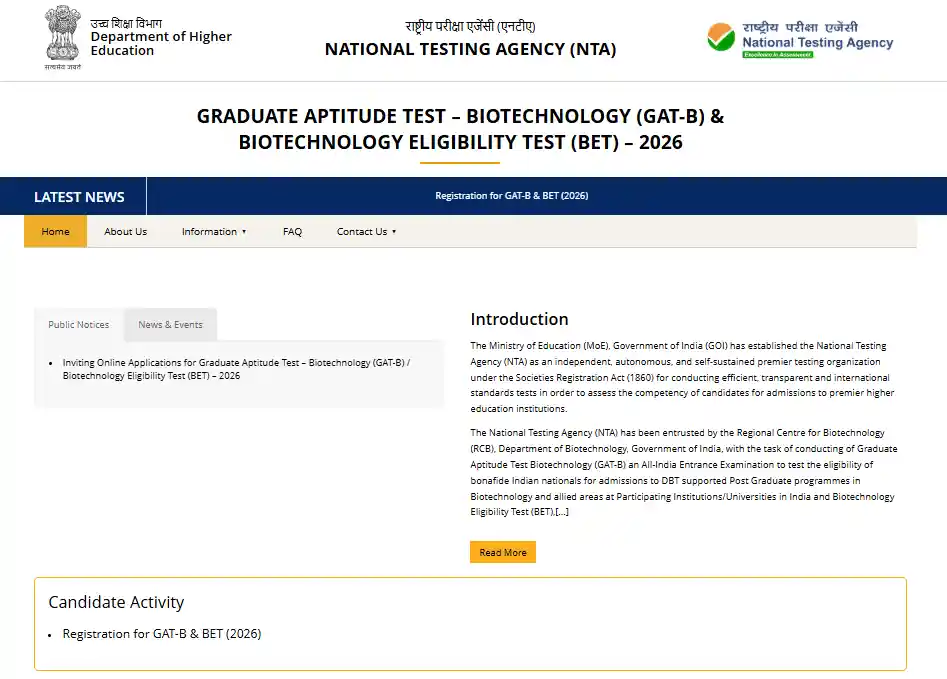Click the Read More button
The image size is (947, 679).
click(502, 551)
